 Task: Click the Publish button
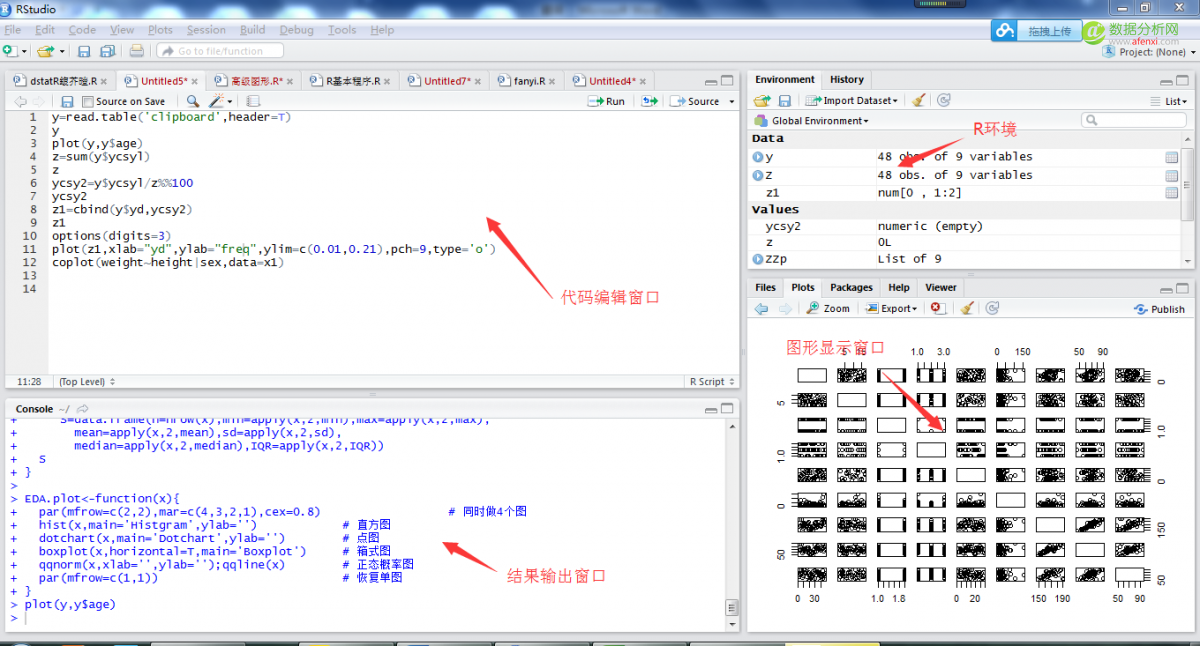(1160, 309)
